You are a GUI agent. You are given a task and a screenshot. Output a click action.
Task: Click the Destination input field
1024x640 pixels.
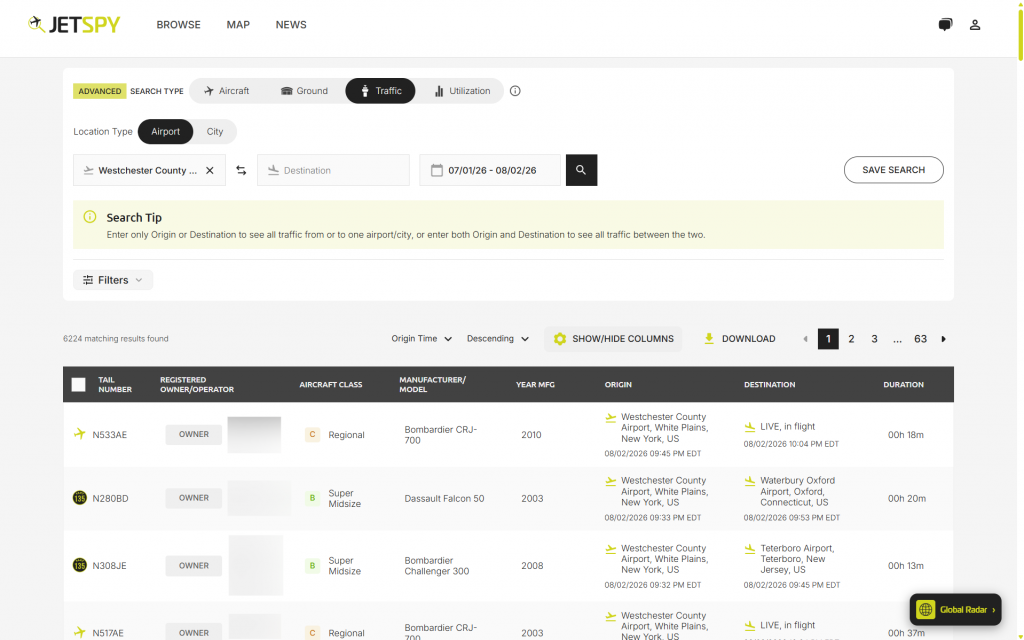(333, 170)
